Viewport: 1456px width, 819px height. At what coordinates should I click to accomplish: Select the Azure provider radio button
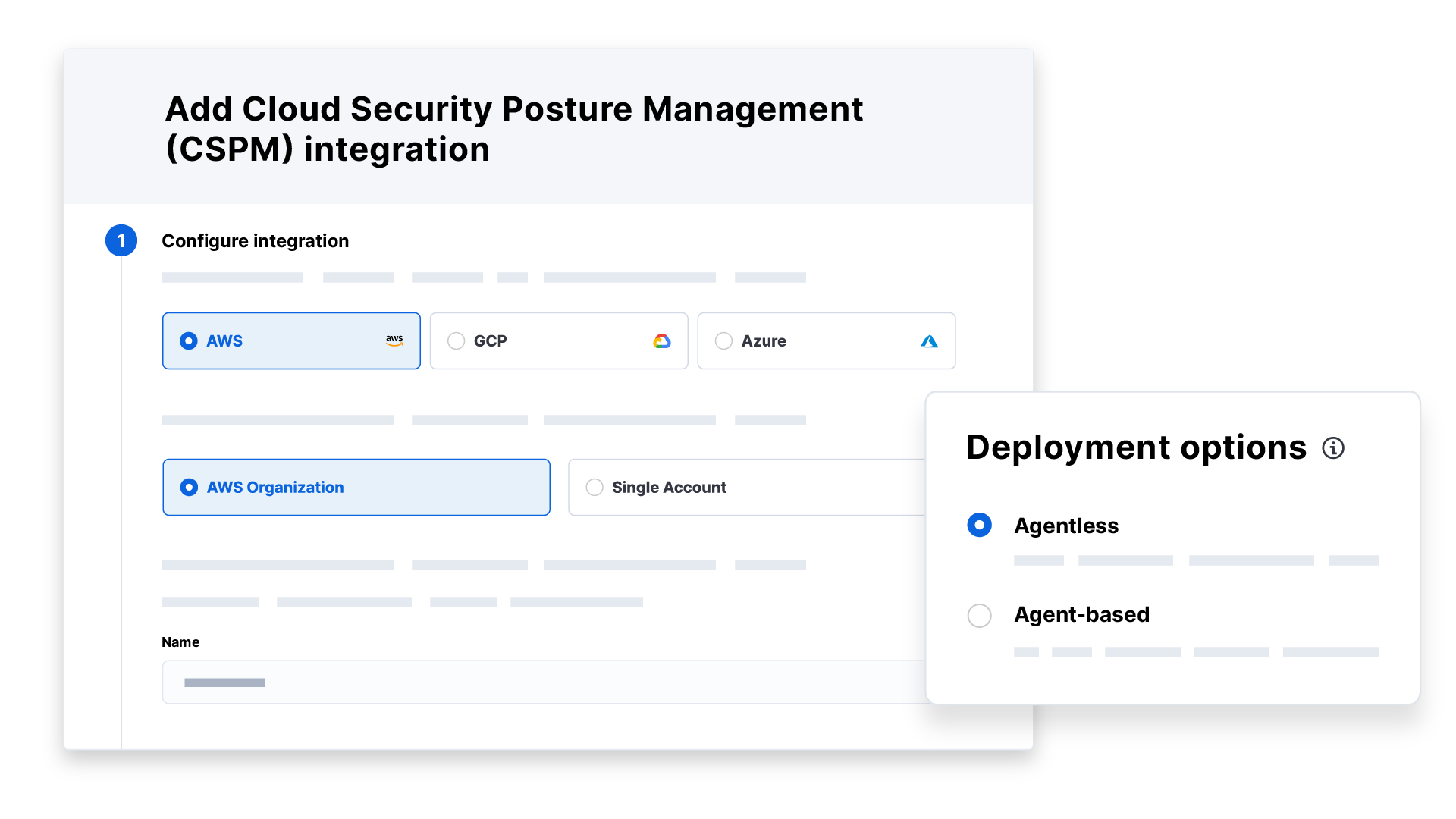[x=723, y=341]
